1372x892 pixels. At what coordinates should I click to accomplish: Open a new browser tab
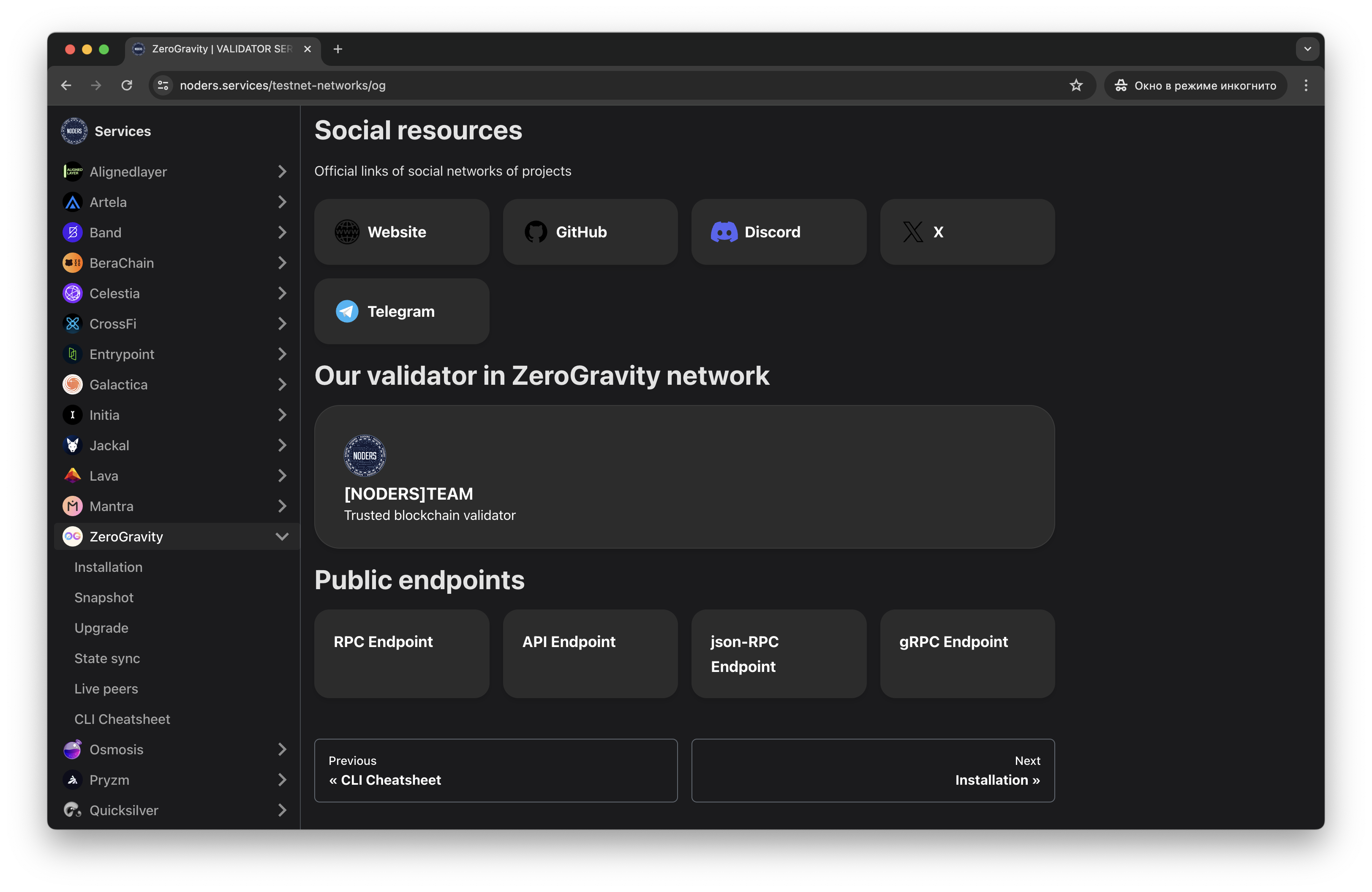tap(338, 49)
